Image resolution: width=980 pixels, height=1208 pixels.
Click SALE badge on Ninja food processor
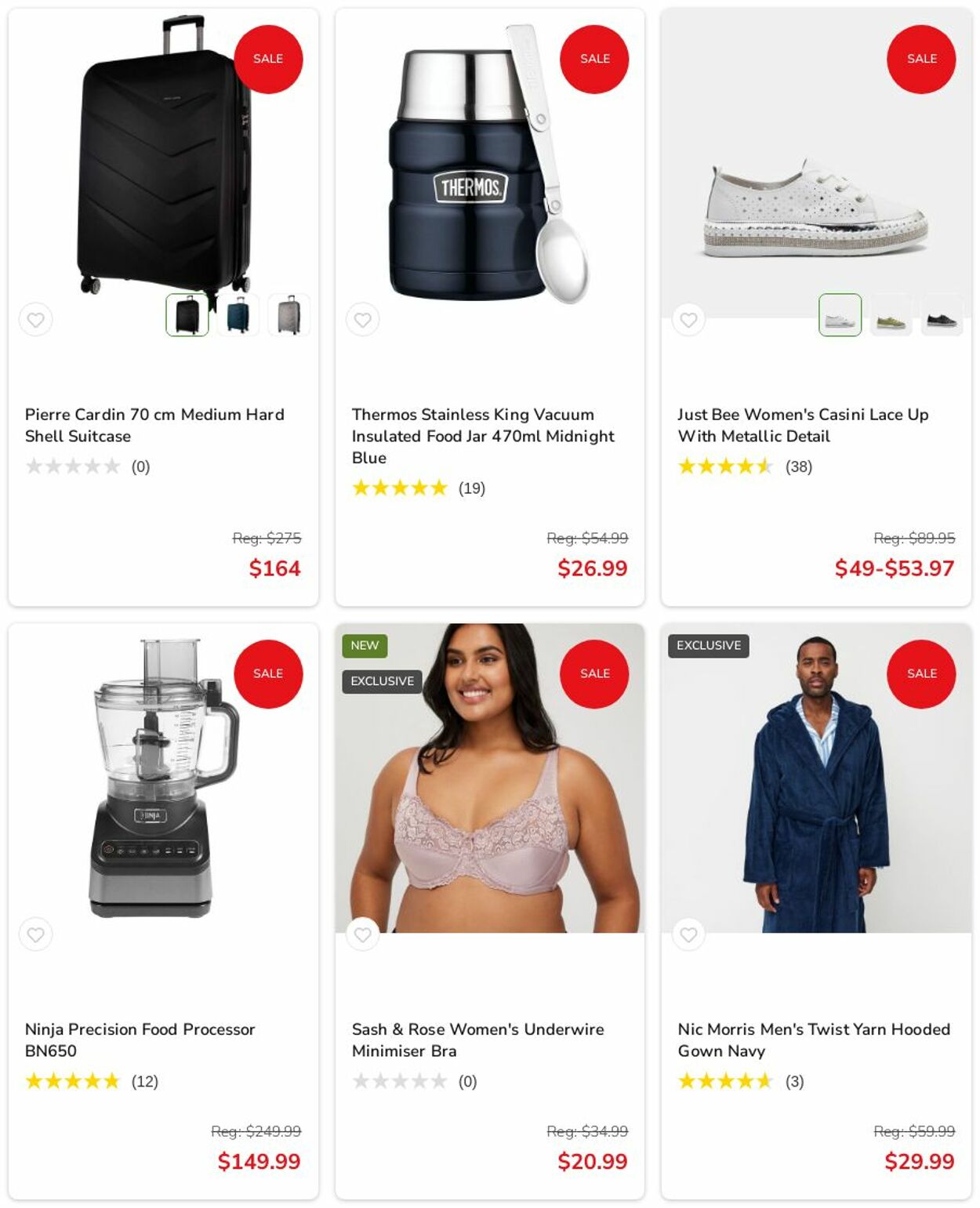coord(268,673)
